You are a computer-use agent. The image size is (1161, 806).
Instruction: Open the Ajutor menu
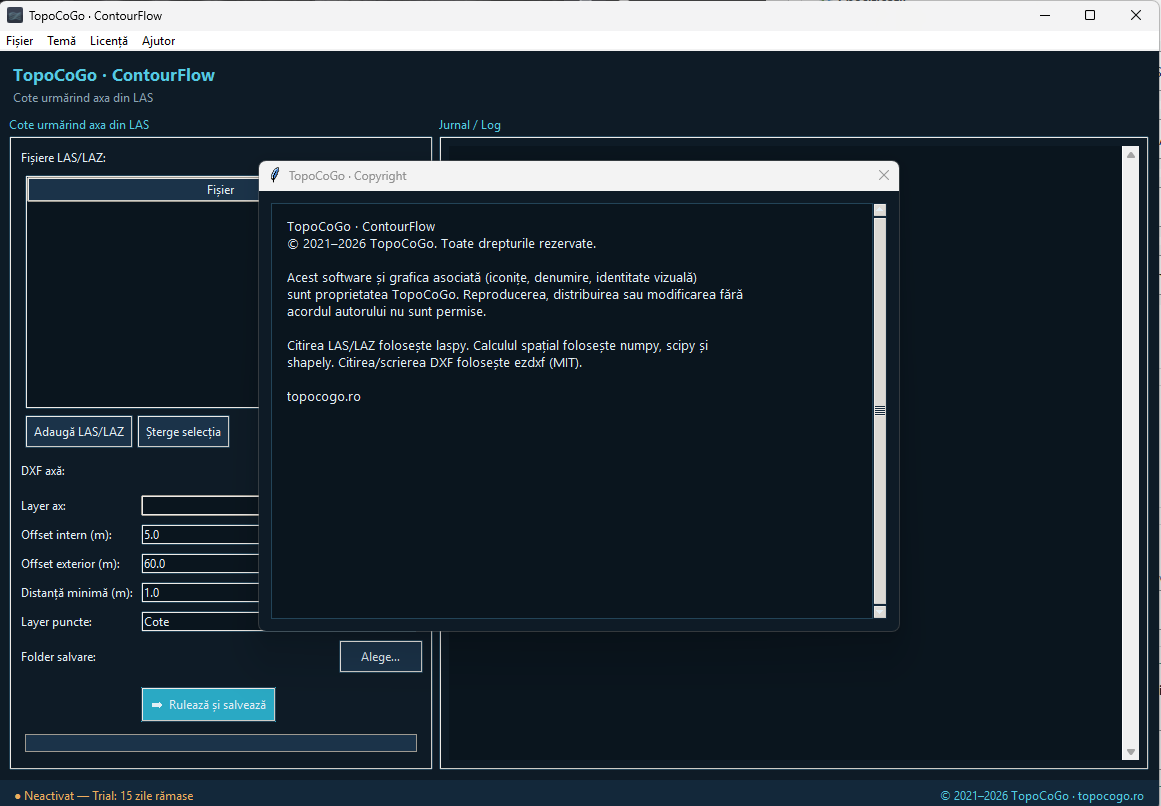tap(158, 41)
